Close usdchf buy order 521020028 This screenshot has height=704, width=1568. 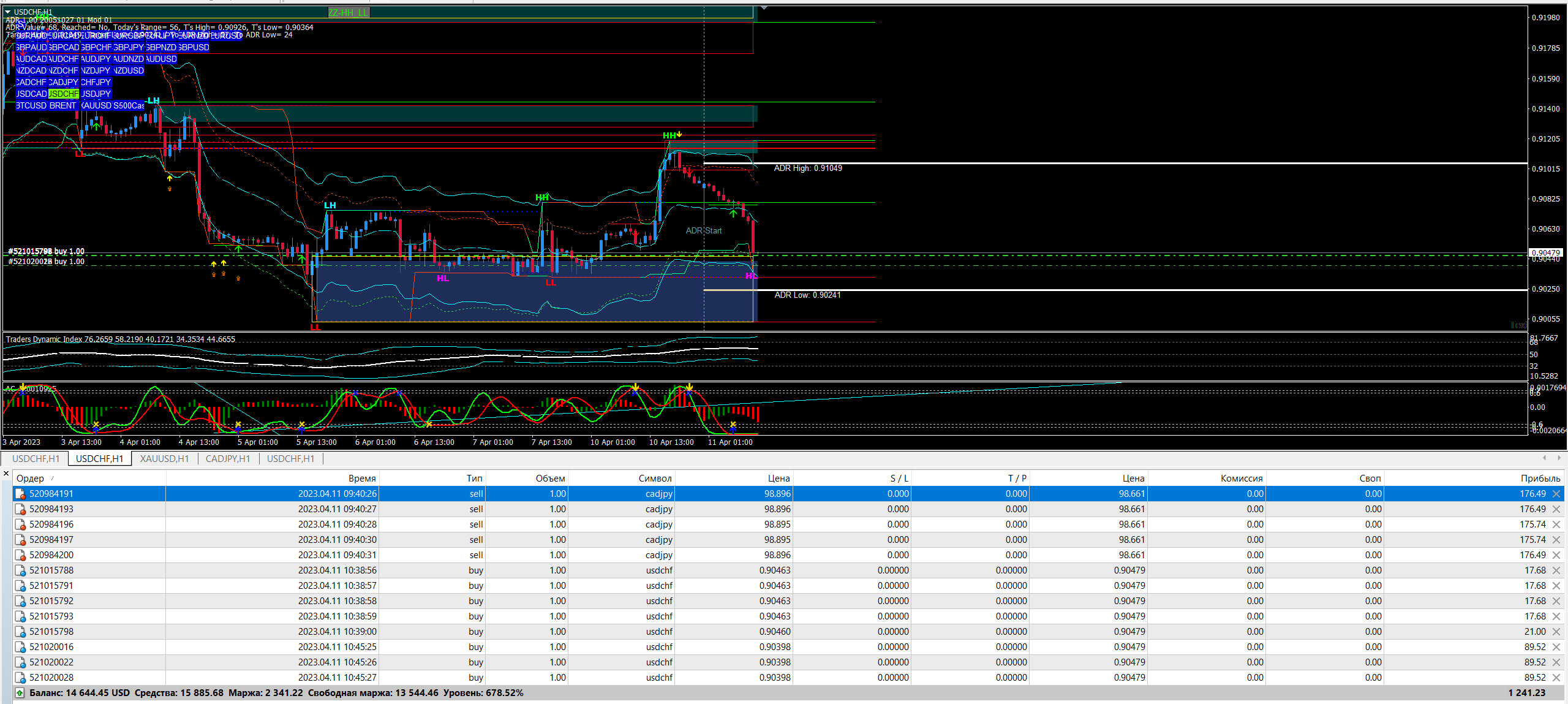click(1556, 678)
